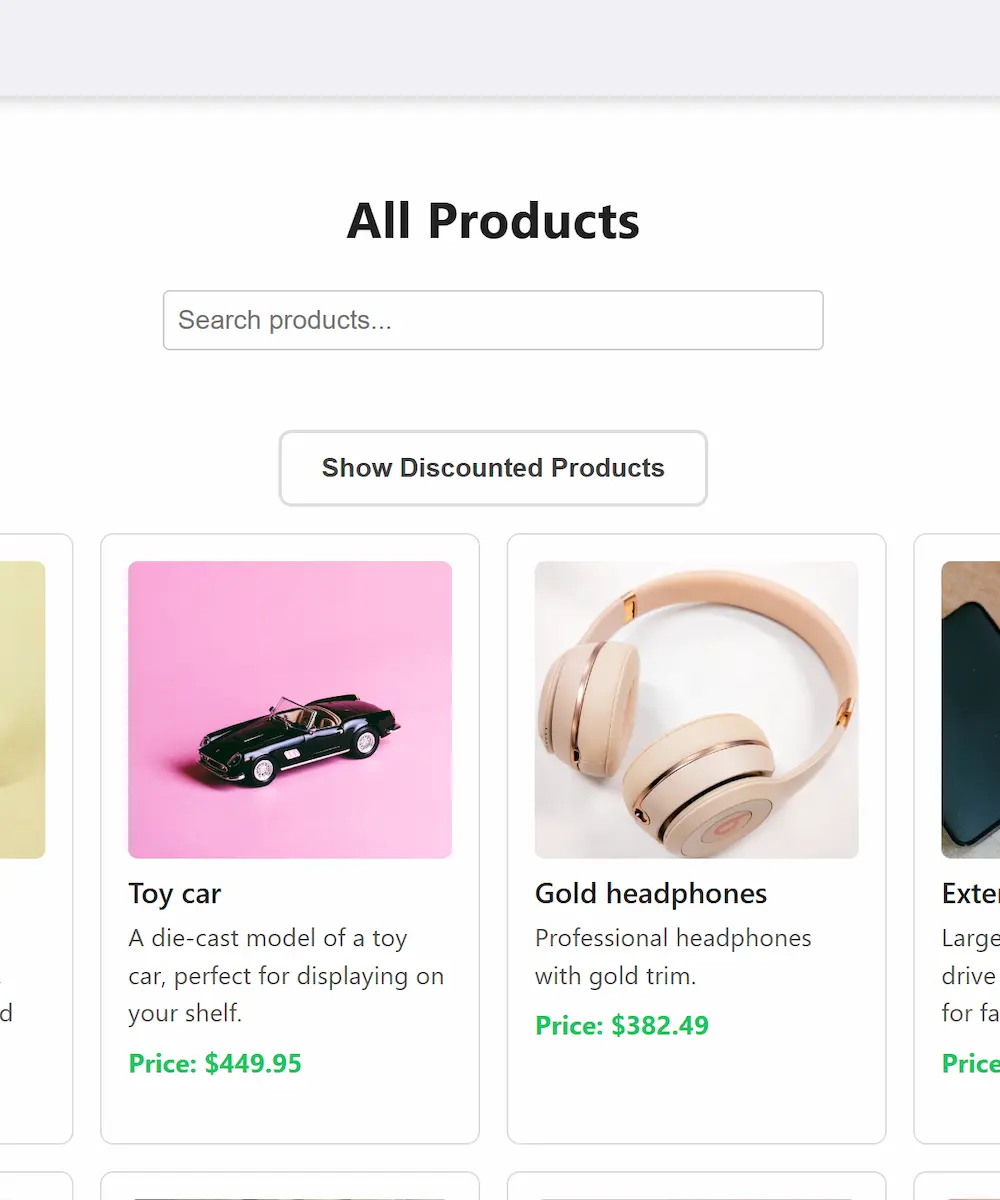Click the cut-off product title starting with Exte
The width and height of the screenshot is (1000, 1200).
(970, 893)
